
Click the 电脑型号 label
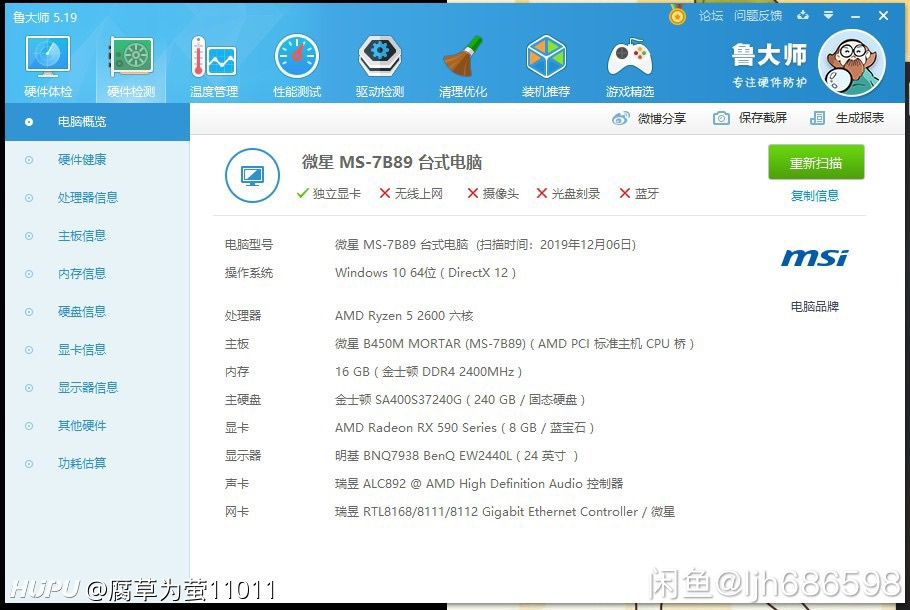(x=249, y=245)
